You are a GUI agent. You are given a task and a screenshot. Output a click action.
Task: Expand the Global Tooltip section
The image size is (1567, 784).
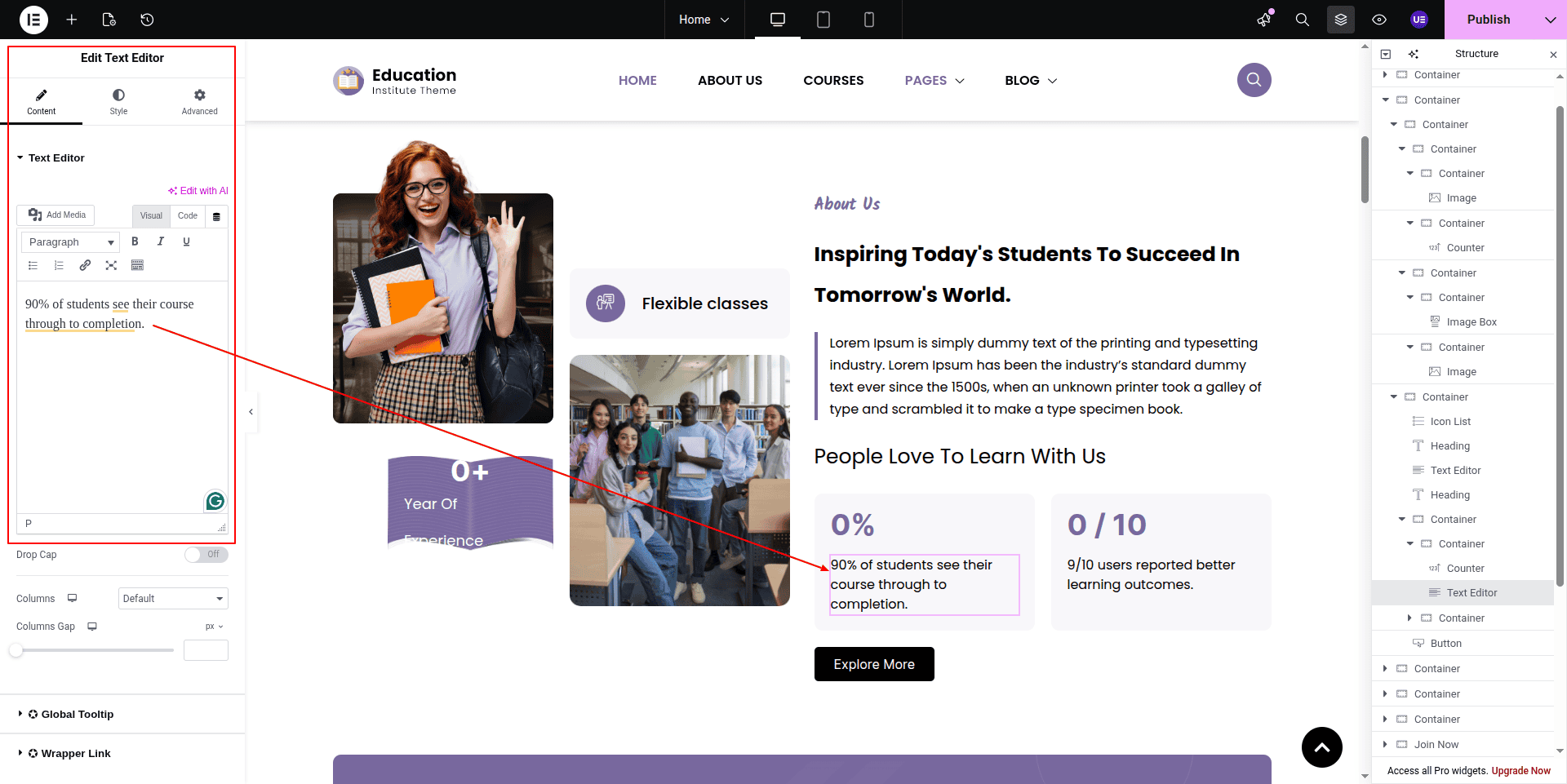tap(77, 715)
